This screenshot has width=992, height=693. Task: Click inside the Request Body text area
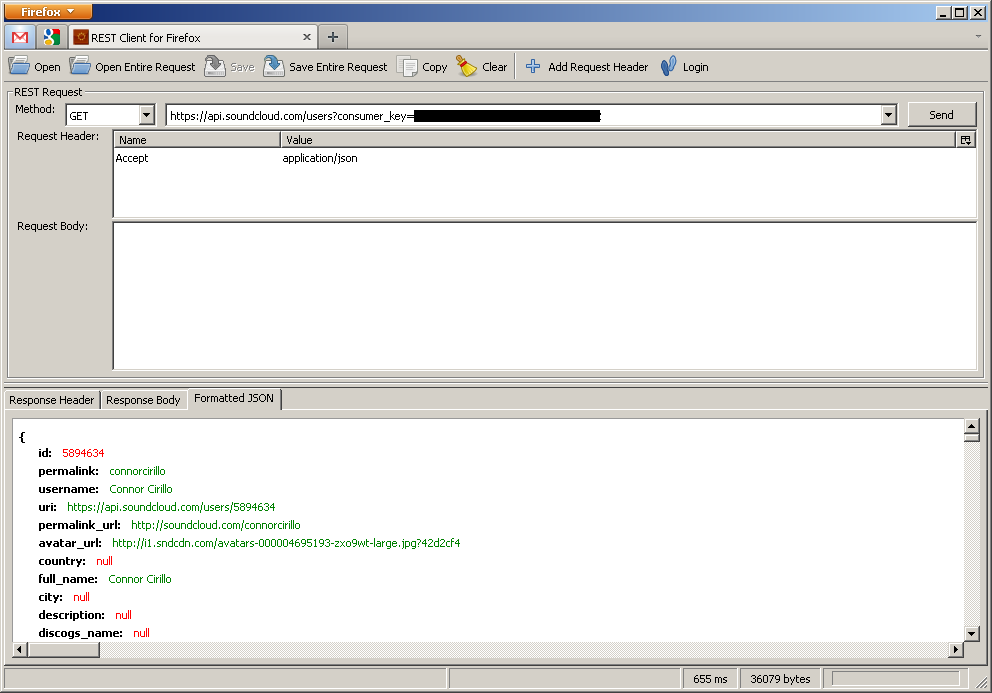(x=544, y=295)
